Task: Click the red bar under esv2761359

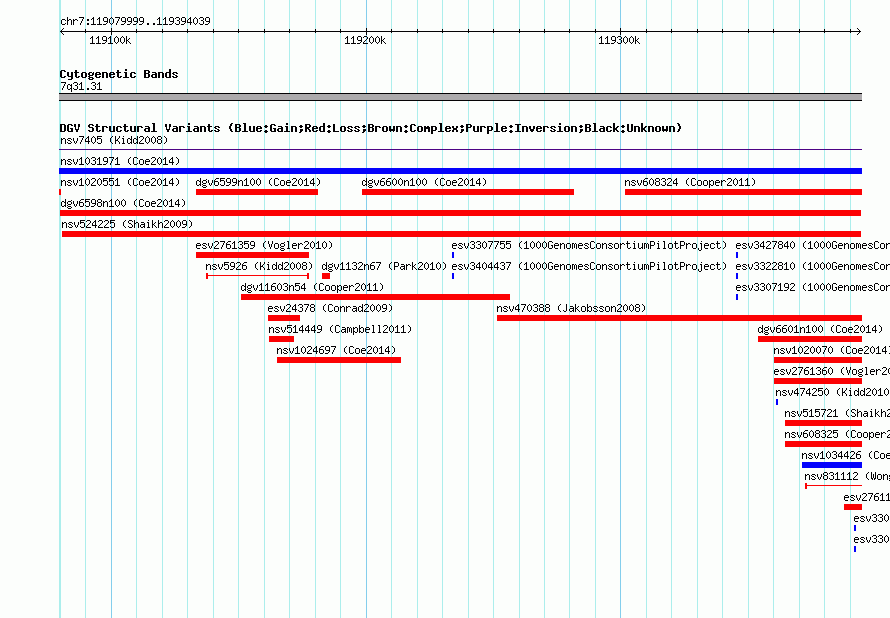Action: [x=252, y=255]
